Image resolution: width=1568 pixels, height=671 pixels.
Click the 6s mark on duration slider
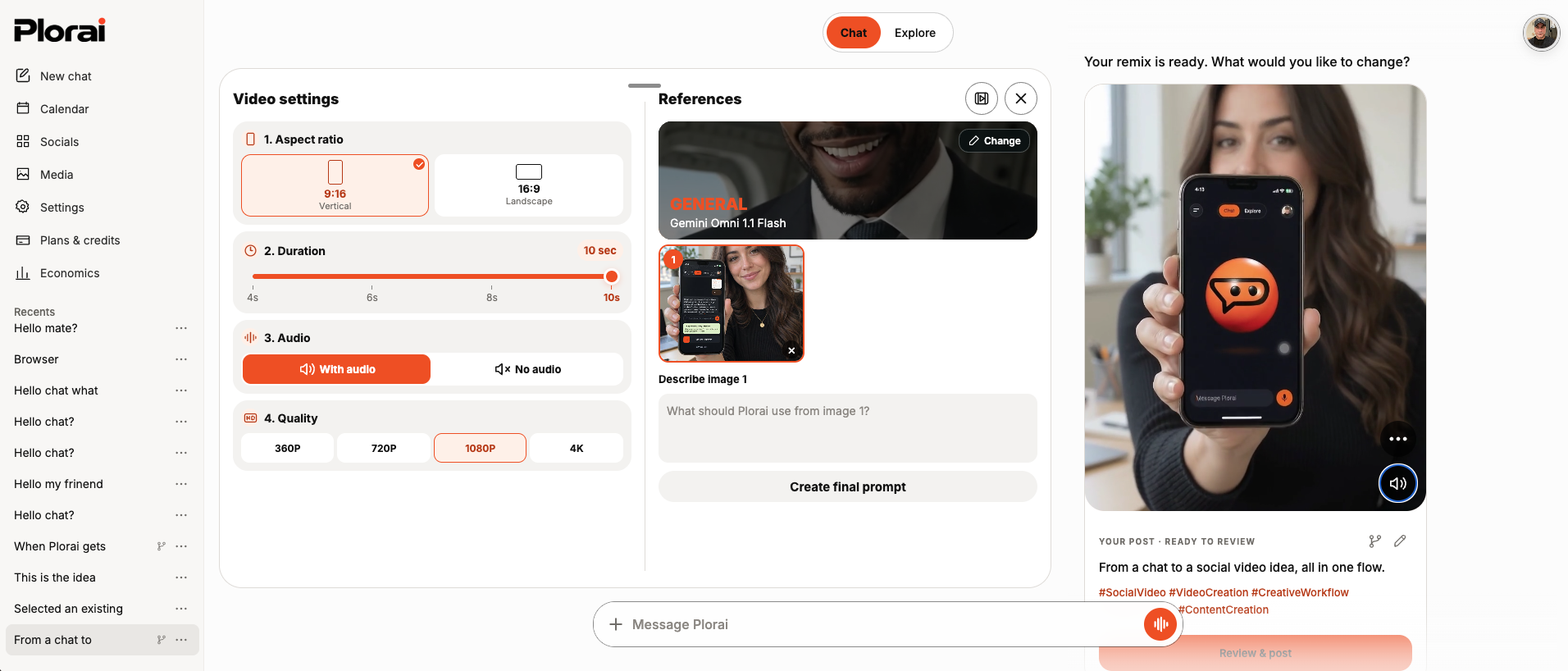tap(372, 297)
